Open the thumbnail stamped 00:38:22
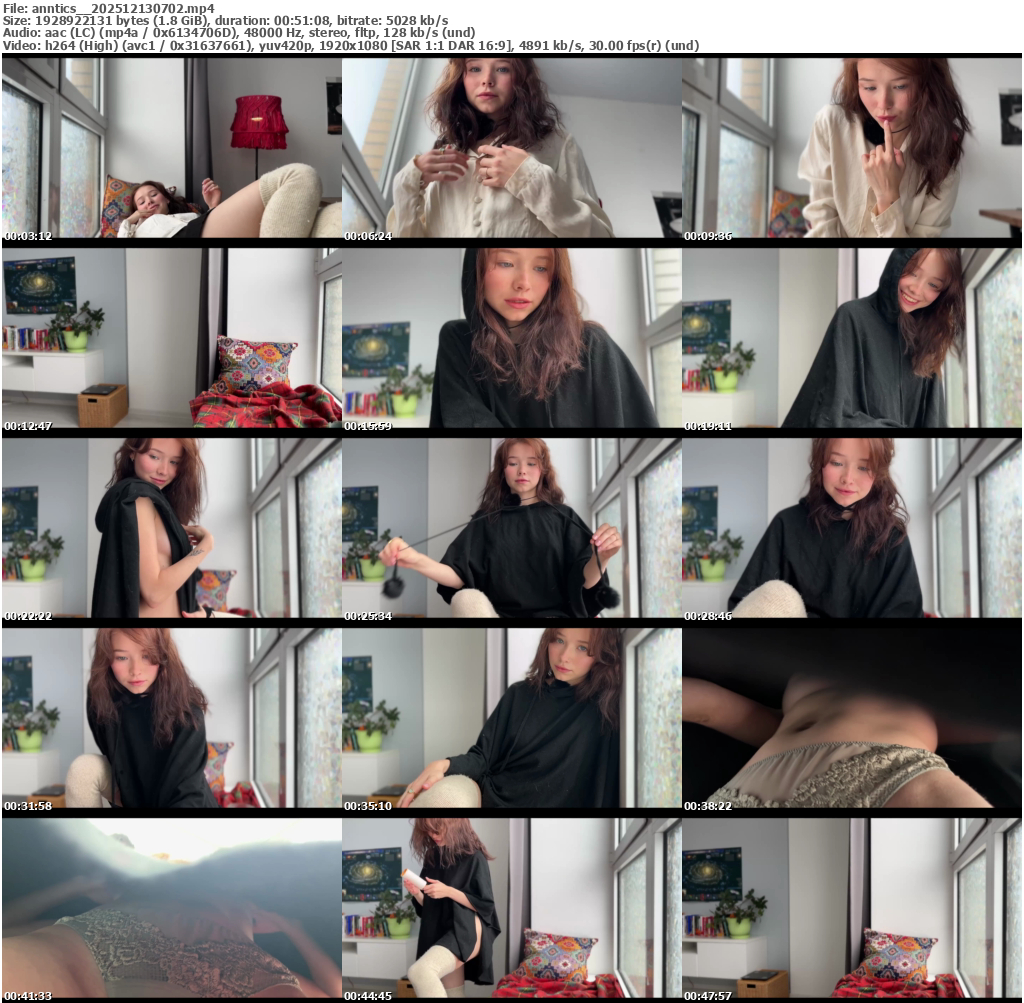1024x1003 pixels. [852, 718]
